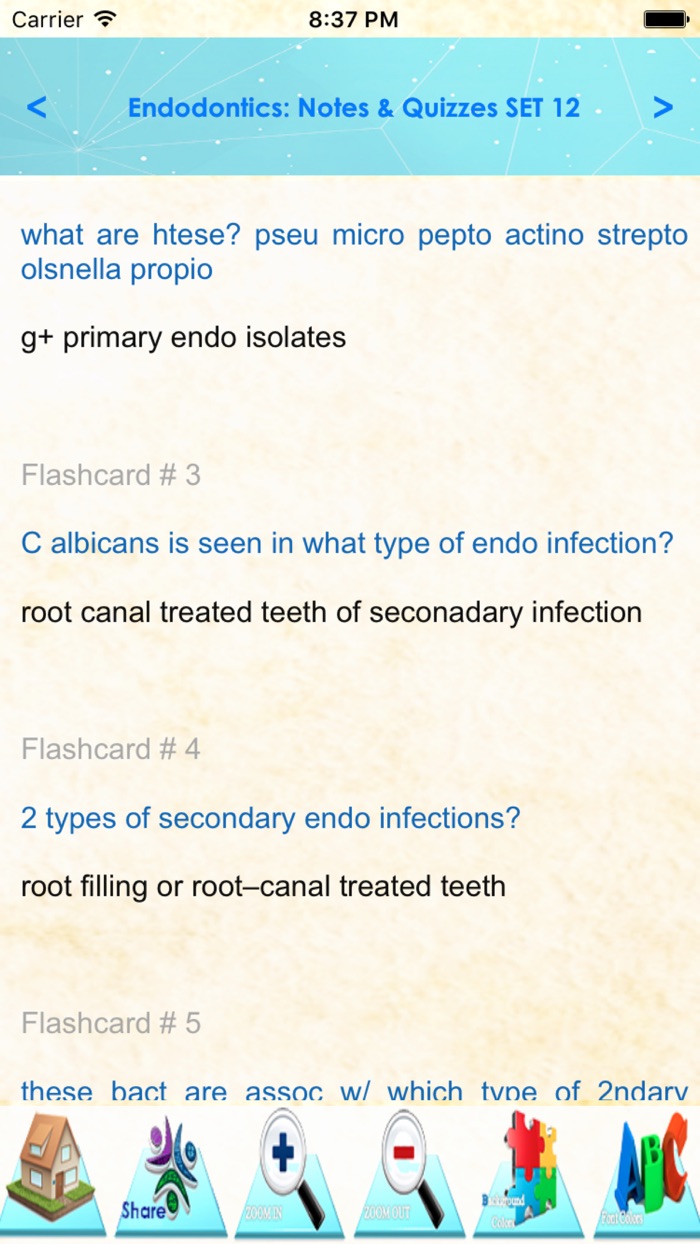Screen dimensions: 700x1244
Task: Select the answer about root canal treated teeth
Action: point(332,612)
